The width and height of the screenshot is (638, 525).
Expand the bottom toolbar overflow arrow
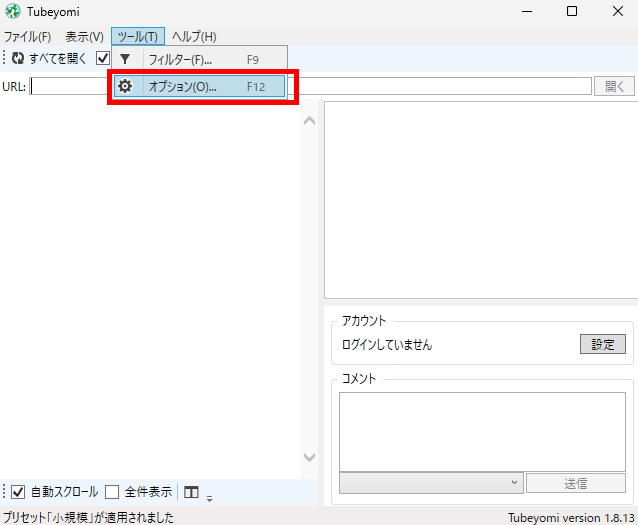210,498
